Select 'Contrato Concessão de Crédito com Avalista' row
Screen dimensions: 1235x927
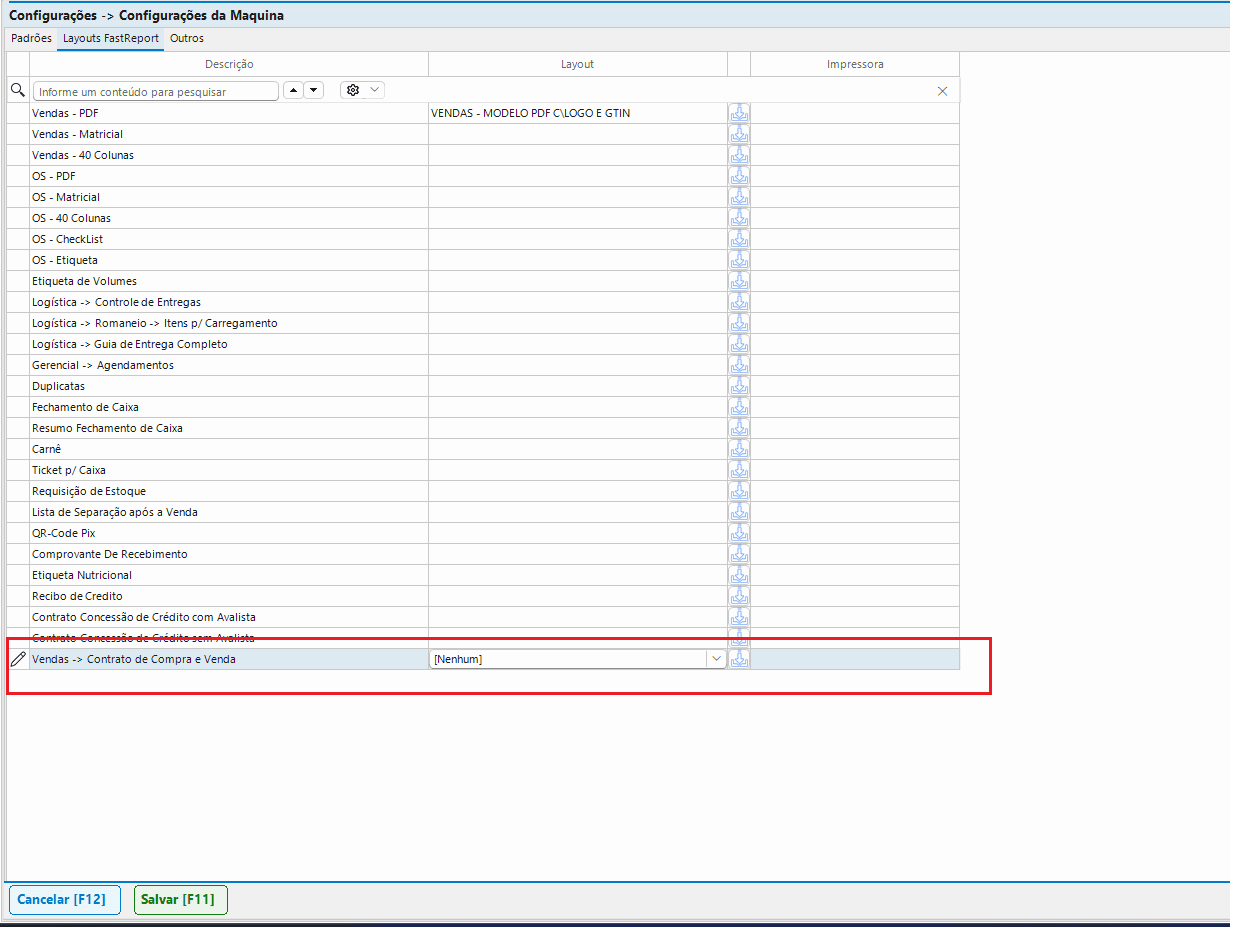(x=483, y=617)
